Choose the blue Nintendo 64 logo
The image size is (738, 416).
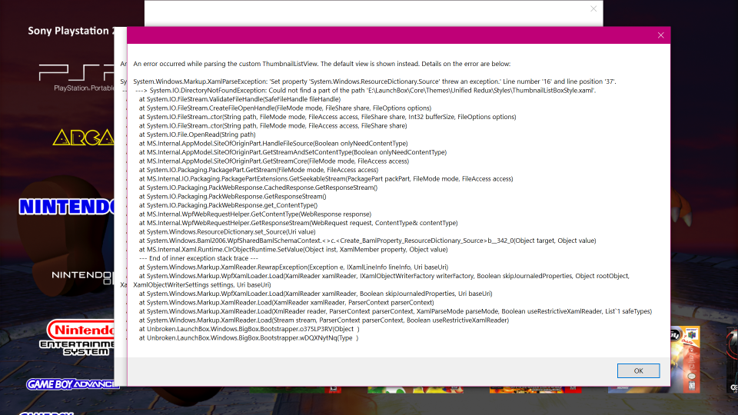66,207
